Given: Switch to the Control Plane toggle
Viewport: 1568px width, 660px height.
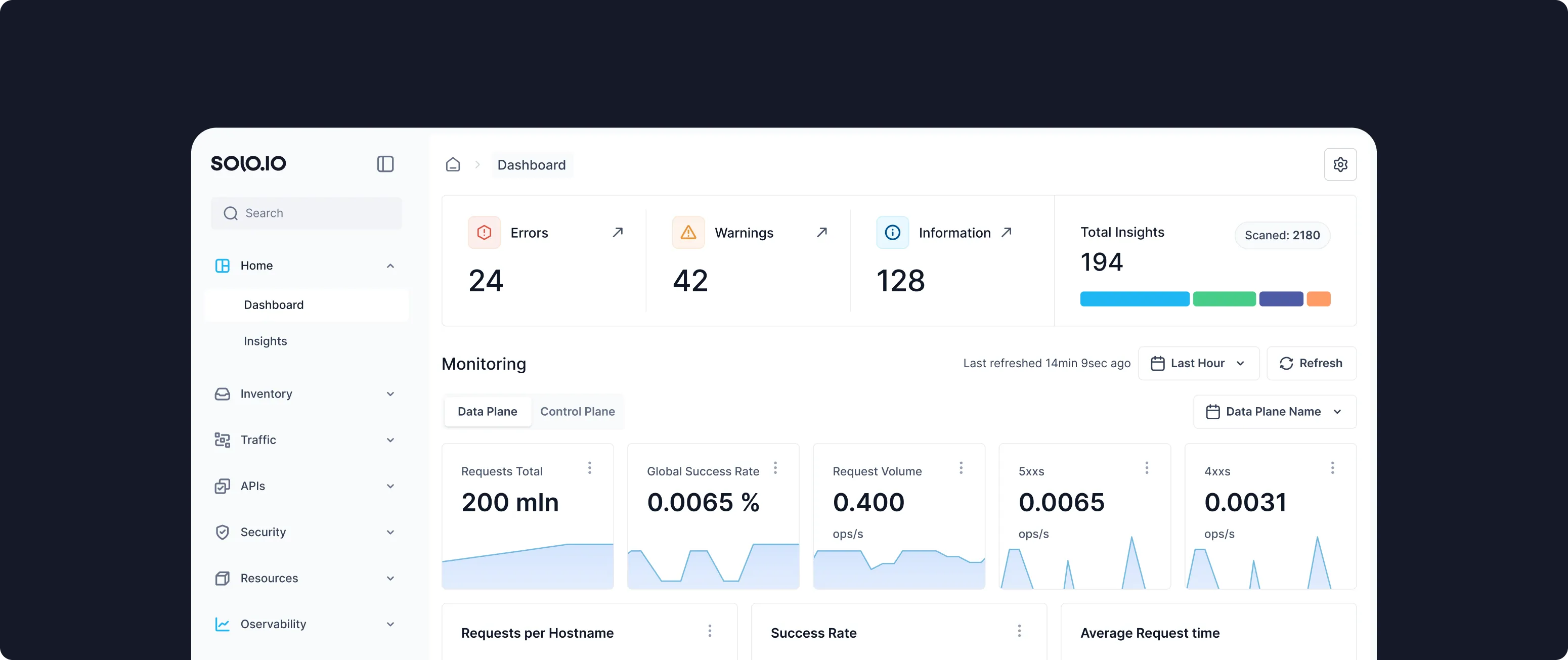Looking at the screenshot, I should (x=578, y=411).
